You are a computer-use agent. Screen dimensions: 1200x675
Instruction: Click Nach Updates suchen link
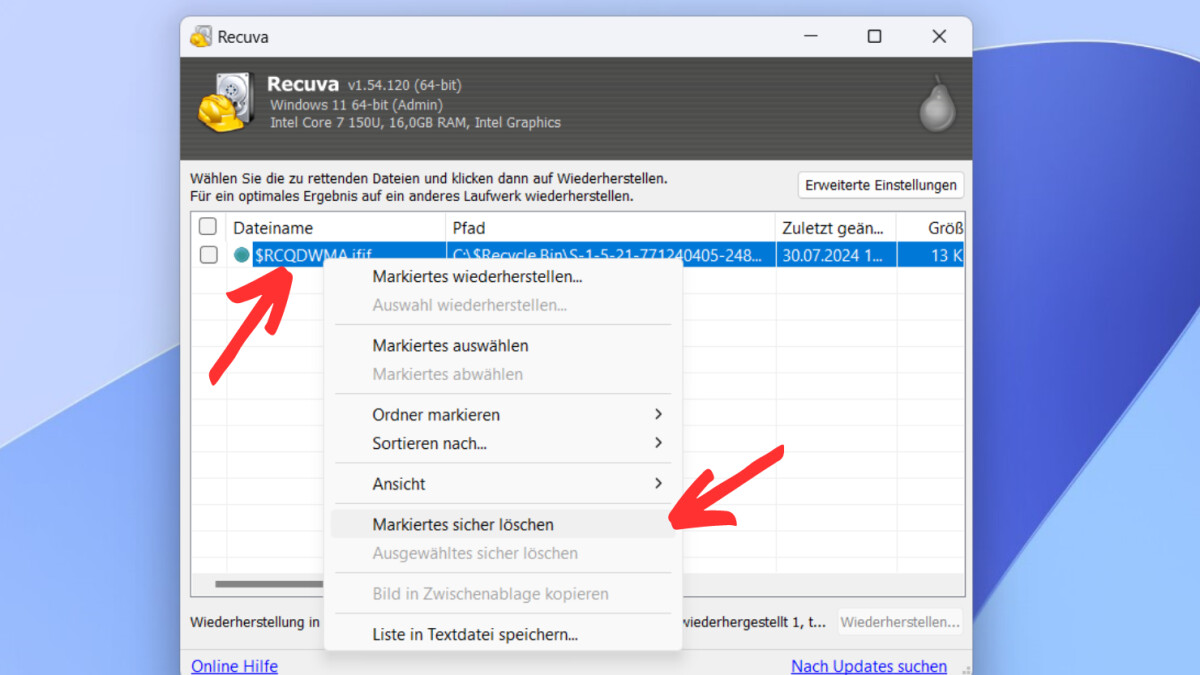pyautogui.click(x=869, y=666)
